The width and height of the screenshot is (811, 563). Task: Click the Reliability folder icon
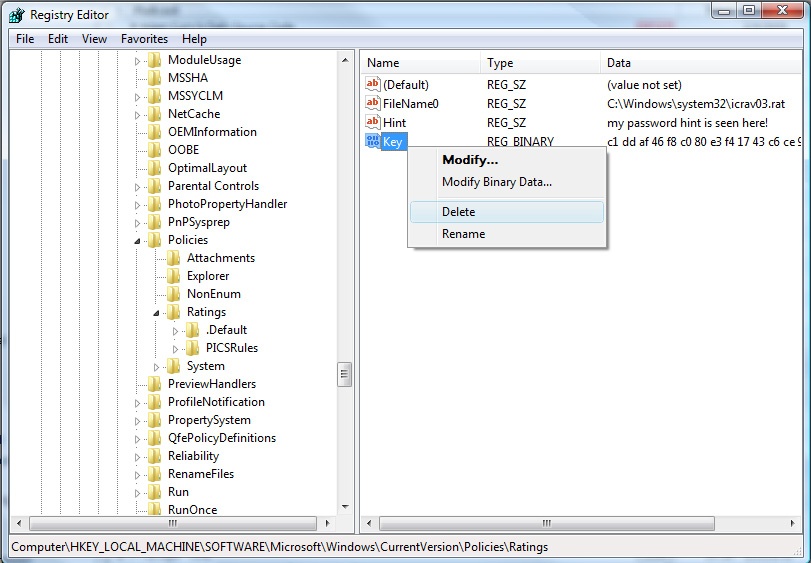point(154,456)
